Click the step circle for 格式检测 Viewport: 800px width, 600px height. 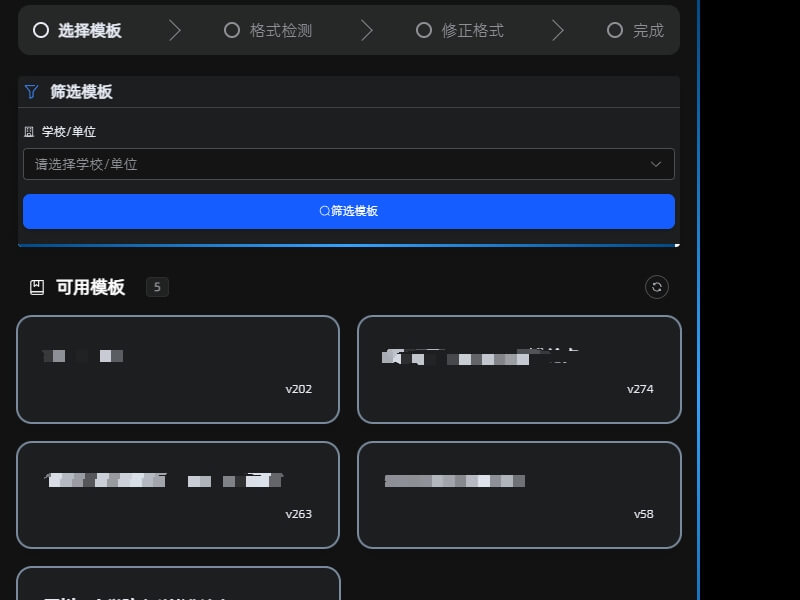[231, 30]
